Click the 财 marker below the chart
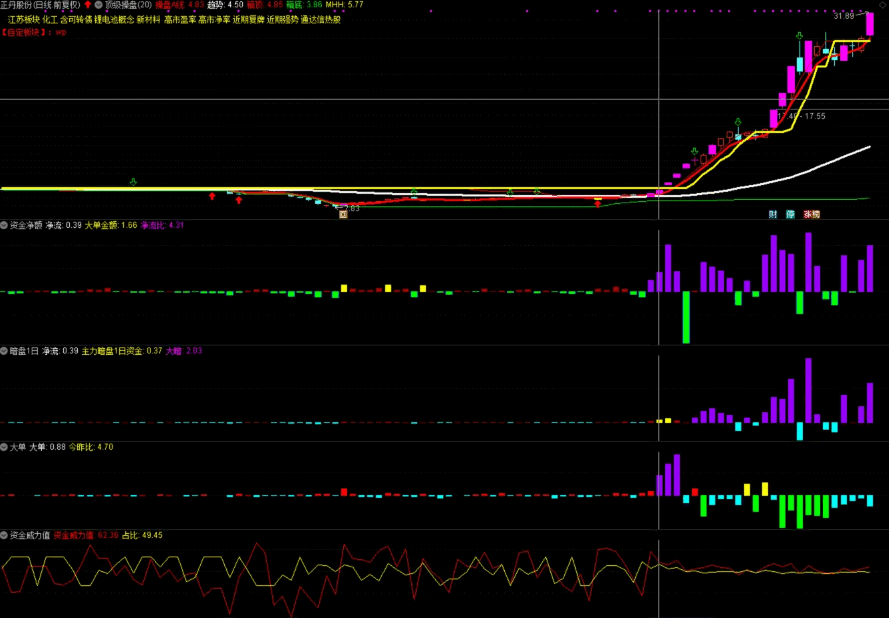 pyautogui.click(x=773, y=214)
